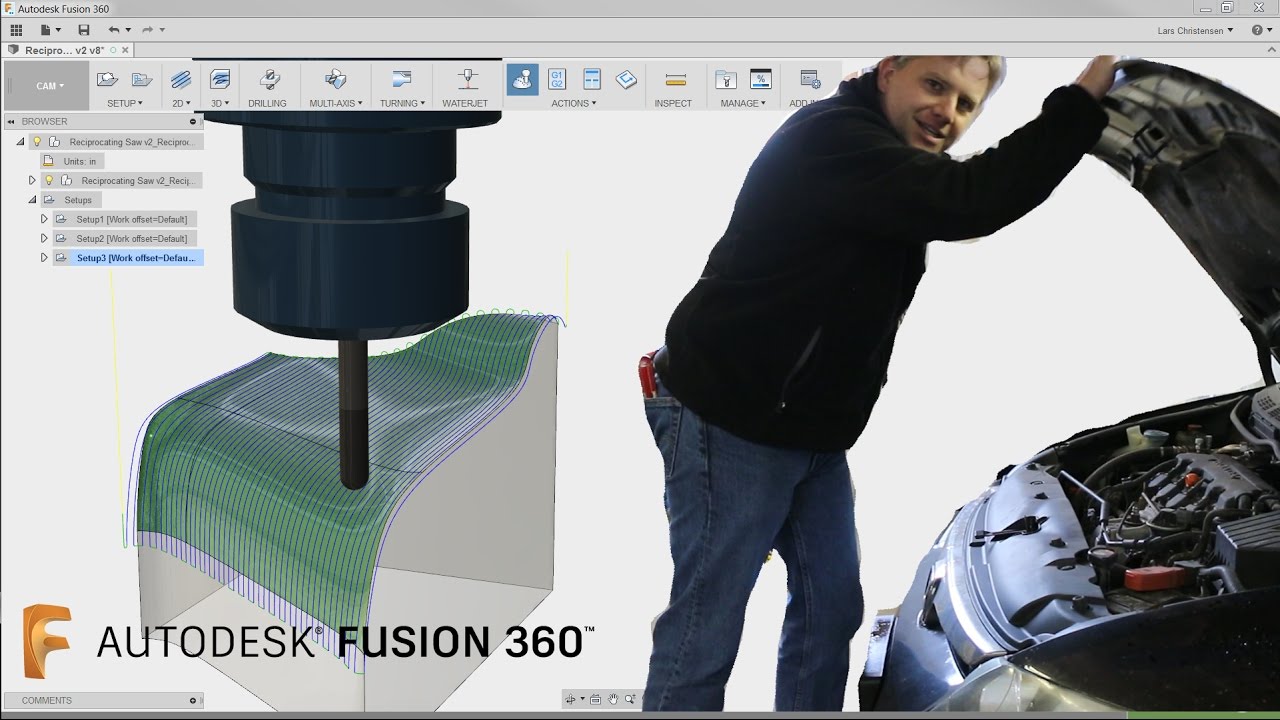Collapse the Browser panel with double-arrow
The width and height of the screenshot is (1280, 720).
pos(10,121)
